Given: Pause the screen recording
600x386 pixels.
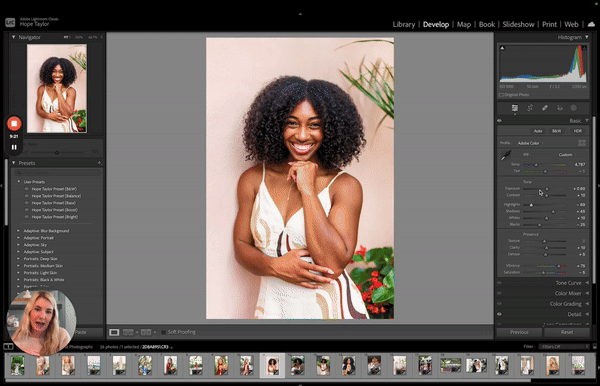Looking at the screenshot, I should pos(14,147).
